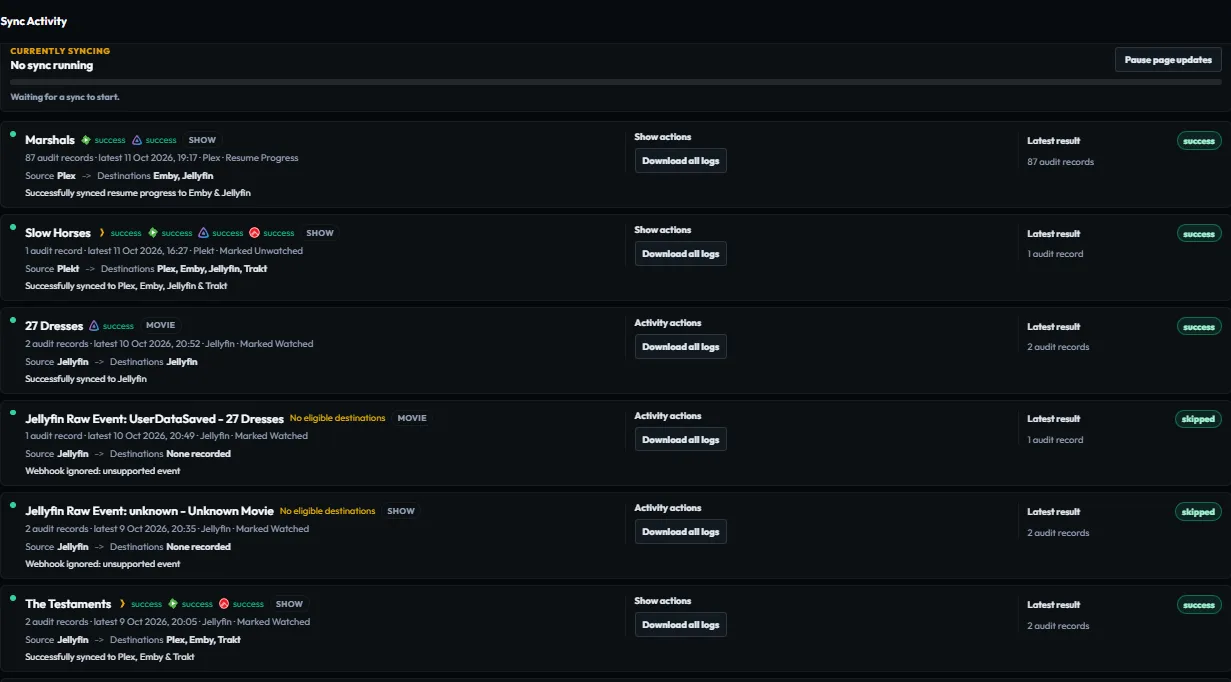Click 'Plex, Emby, Trakt' destinations in The Testaments row
This screenshot has width=1231, height=682.
click(203, 640)
